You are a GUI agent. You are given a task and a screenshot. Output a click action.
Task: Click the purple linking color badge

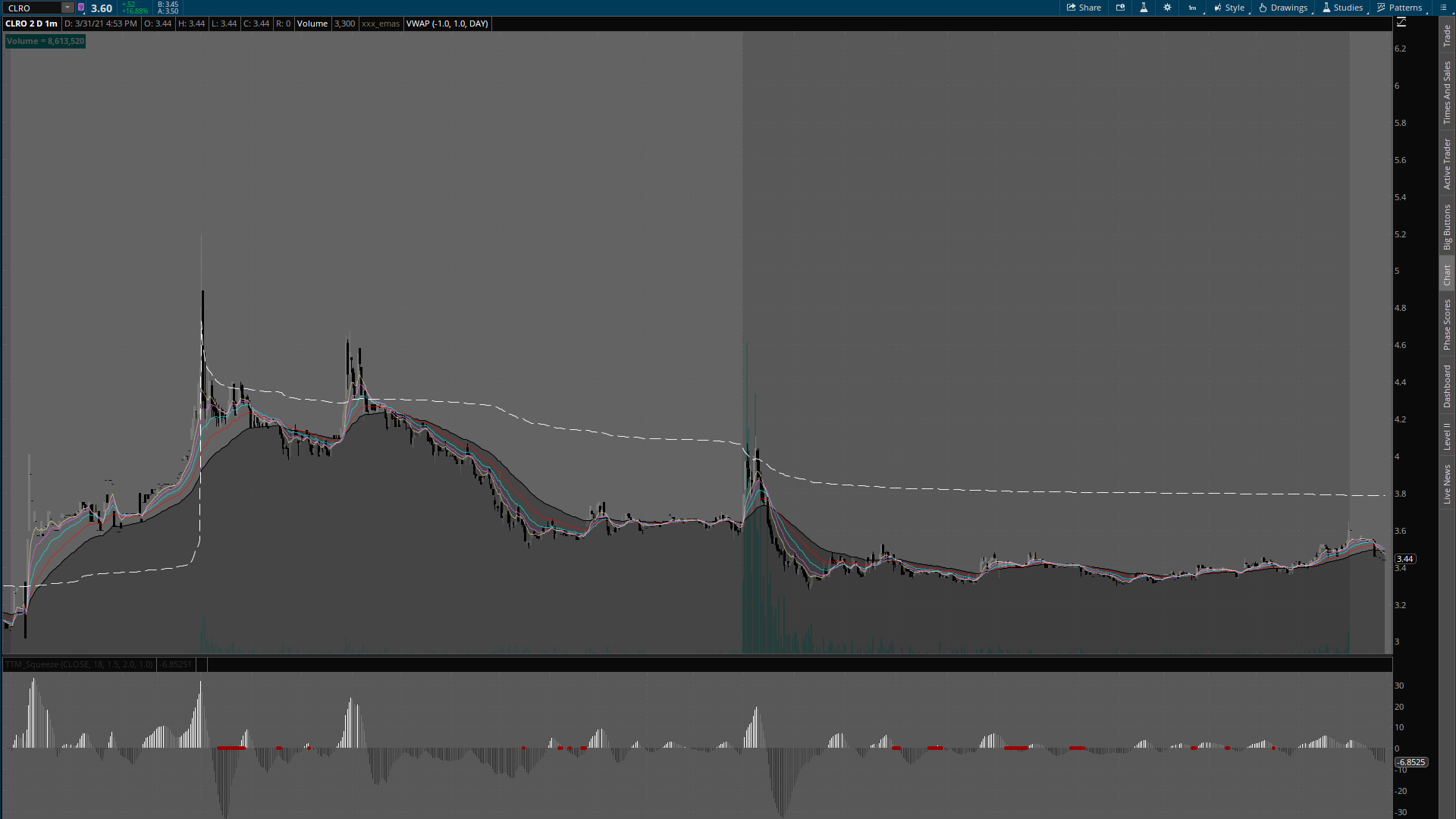[81, 8]
